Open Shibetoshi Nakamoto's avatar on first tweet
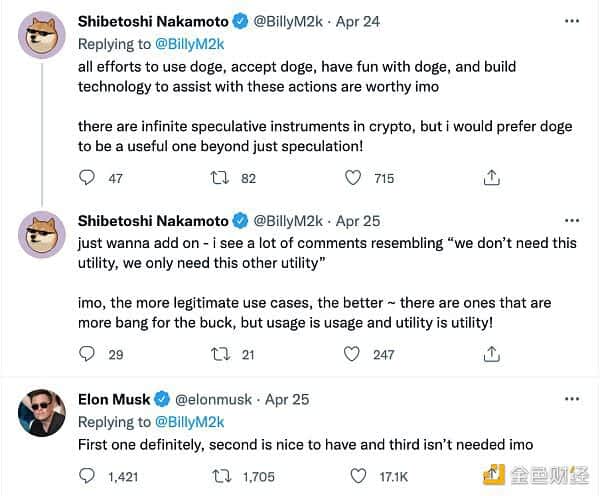Screen dimensions: 600x496 [x=42, y=36]
